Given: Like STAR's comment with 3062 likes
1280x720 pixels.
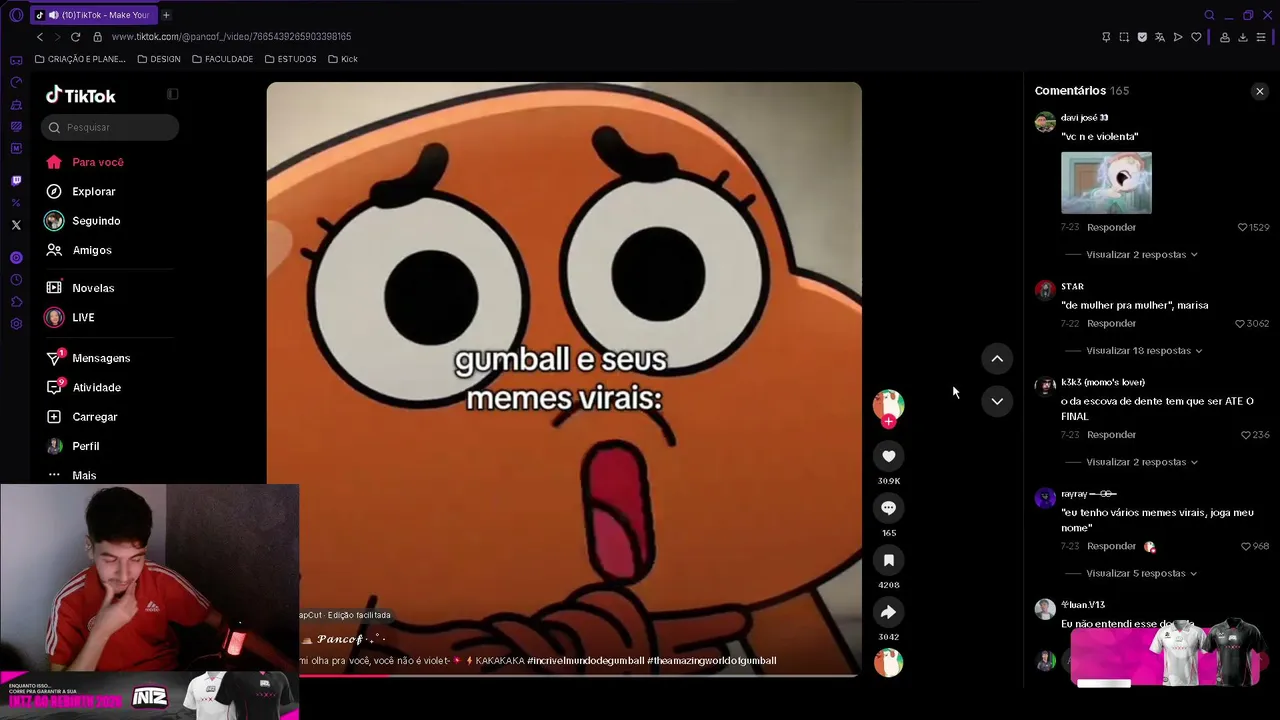Looking at the screenshot, I should pyautogui.click(x=1240, y=324).
